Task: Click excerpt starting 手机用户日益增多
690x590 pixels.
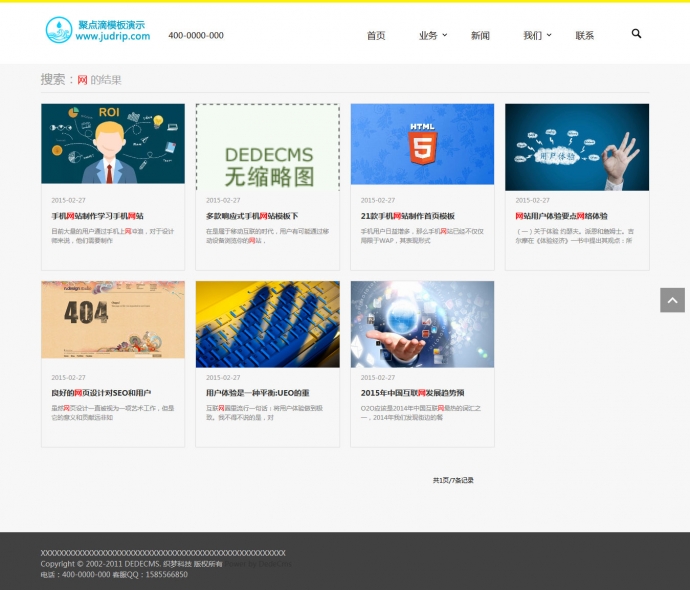Action: 422,236
